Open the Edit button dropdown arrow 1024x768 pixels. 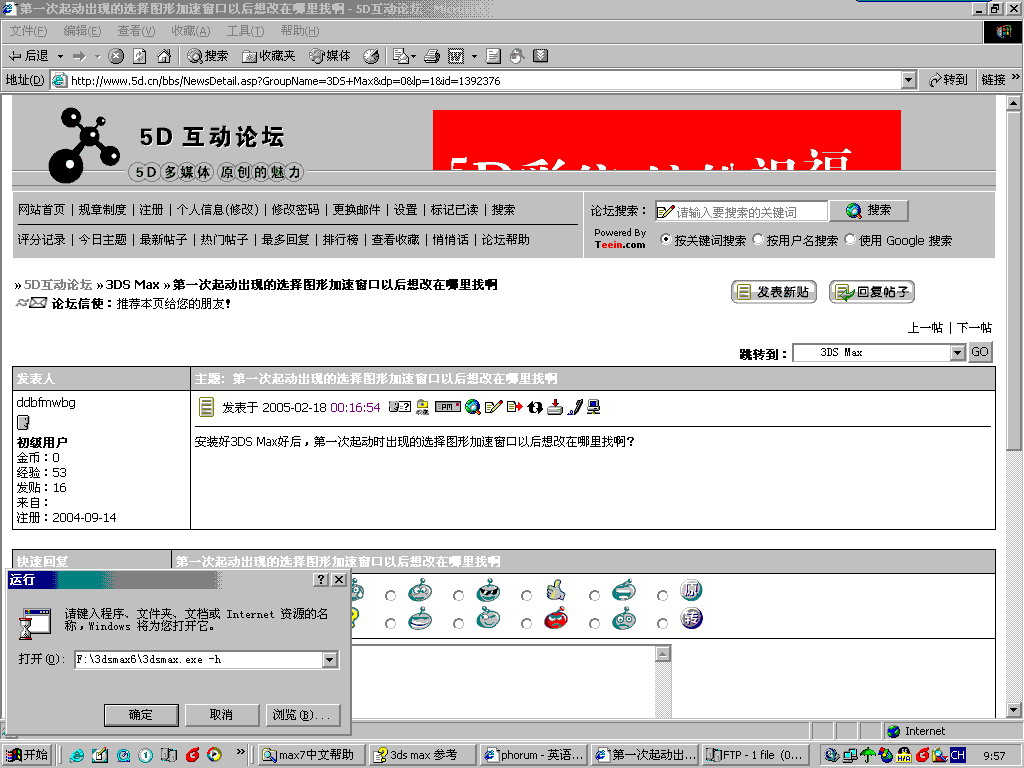tap(474, 57)
